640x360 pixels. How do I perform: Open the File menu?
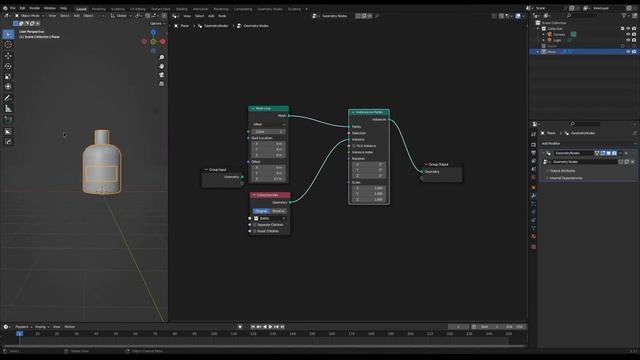[13, 8]
